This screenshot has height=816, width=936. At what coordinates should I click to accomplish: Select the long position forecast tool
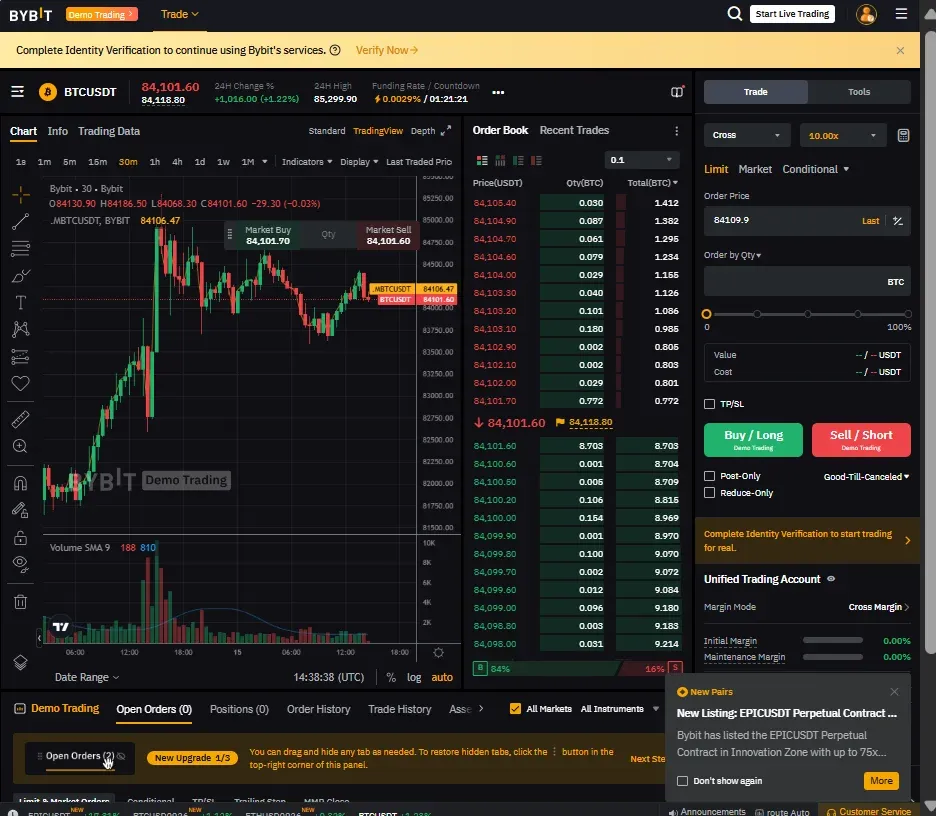tap(20, 356)
